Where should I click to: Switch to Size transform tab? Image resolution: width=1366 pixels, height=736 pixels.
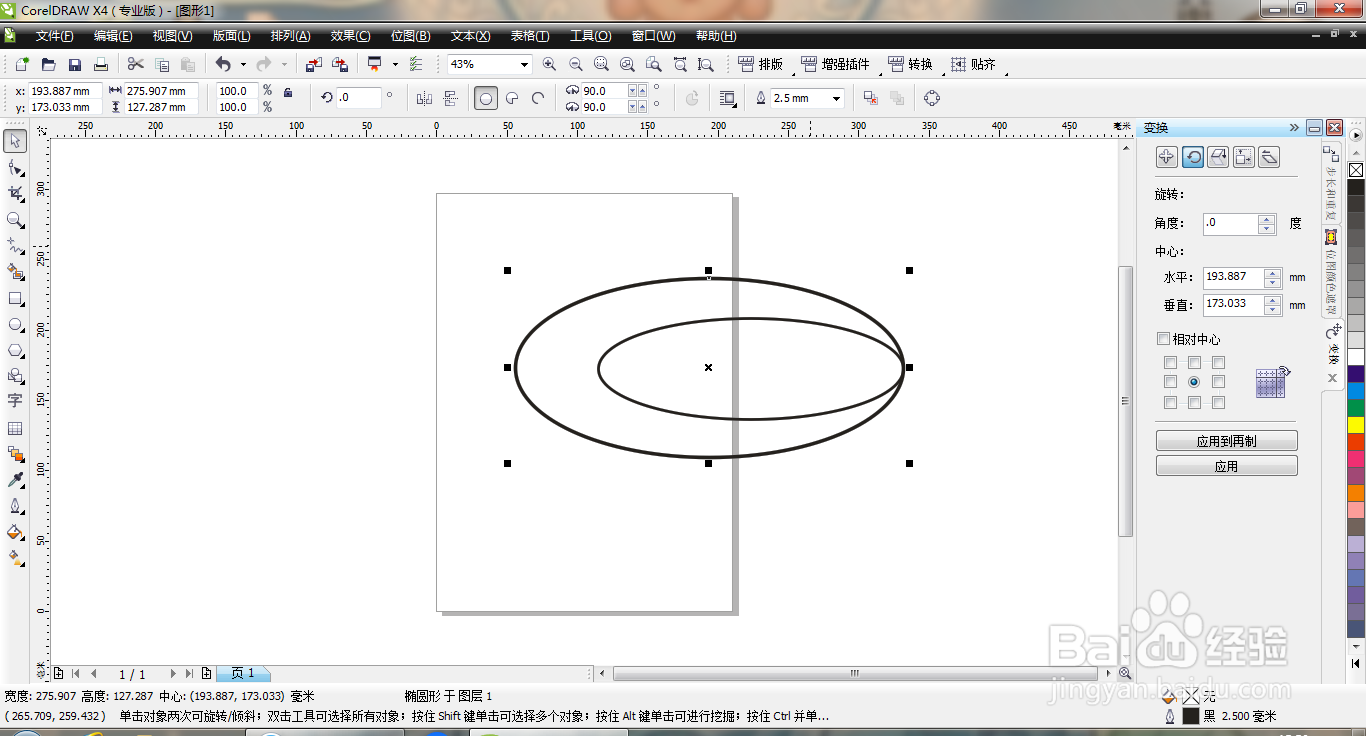(x=1243, y=157)
